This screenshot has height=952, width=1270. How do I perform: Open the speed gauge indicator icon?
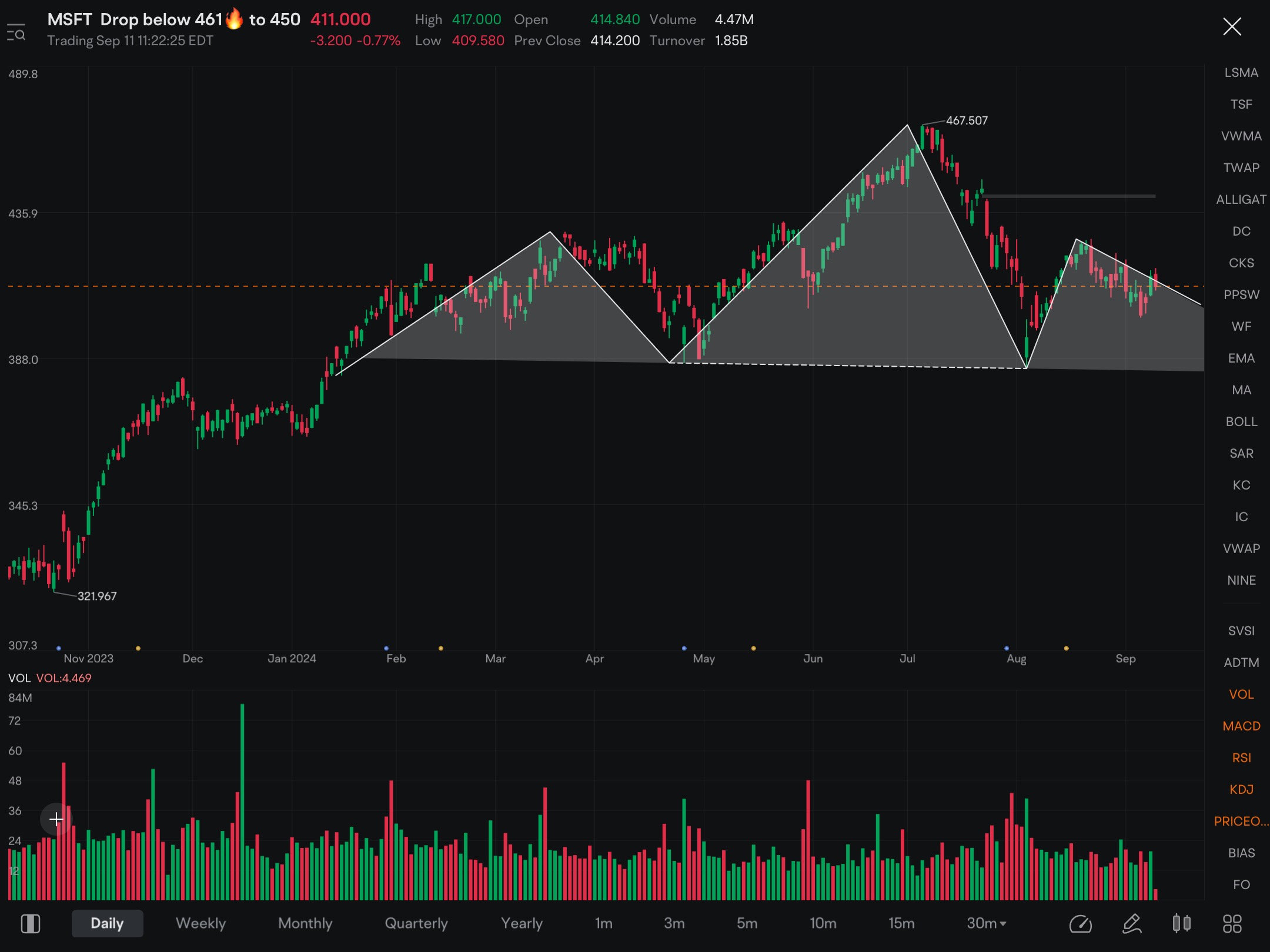tap(1080, 923)
